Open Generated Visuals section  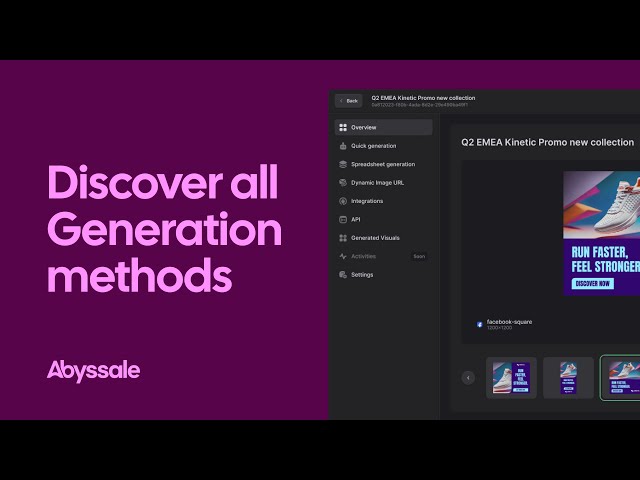coord(383,238)
